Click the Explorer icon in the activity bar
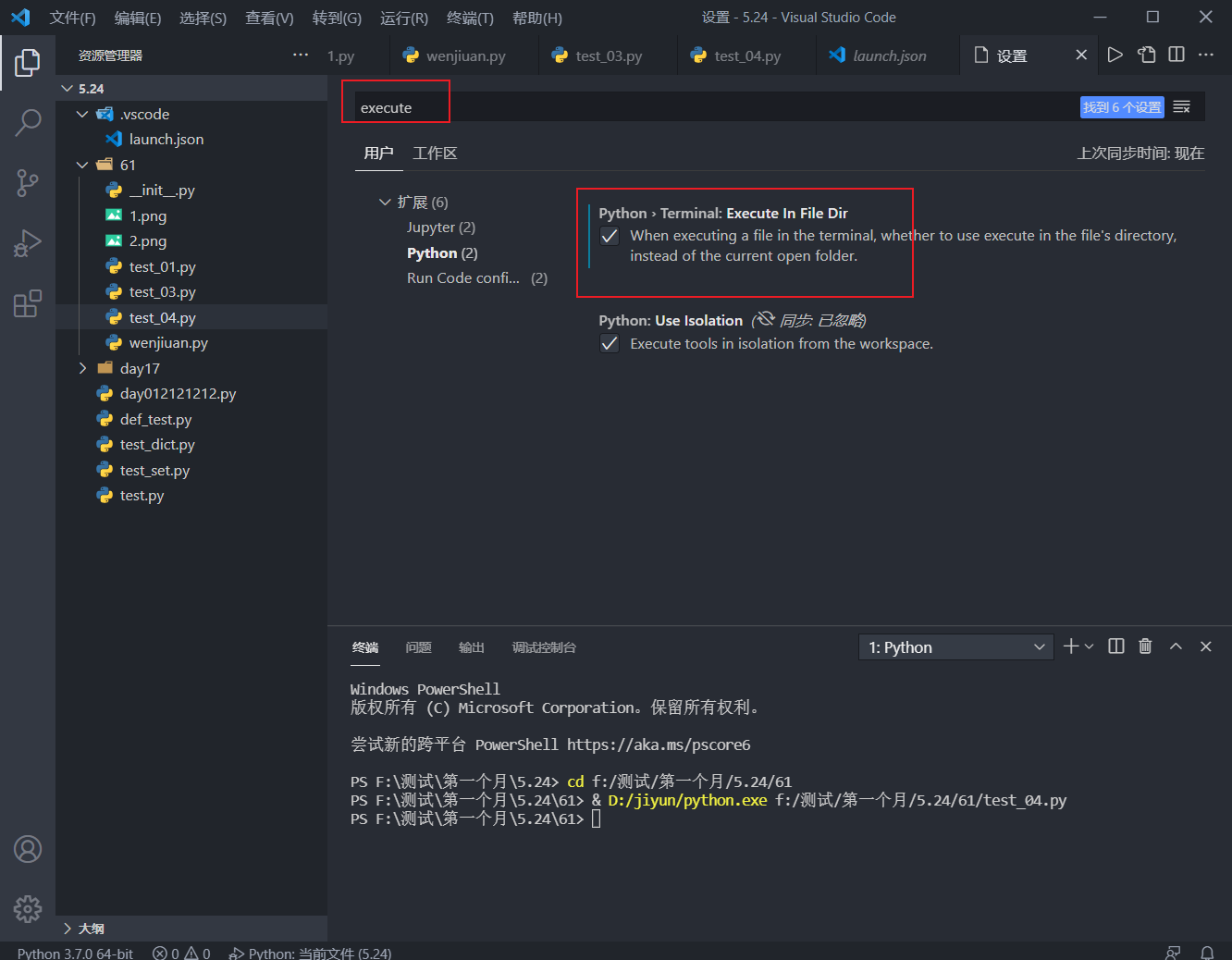1232x960 pixels. [28, 63]
